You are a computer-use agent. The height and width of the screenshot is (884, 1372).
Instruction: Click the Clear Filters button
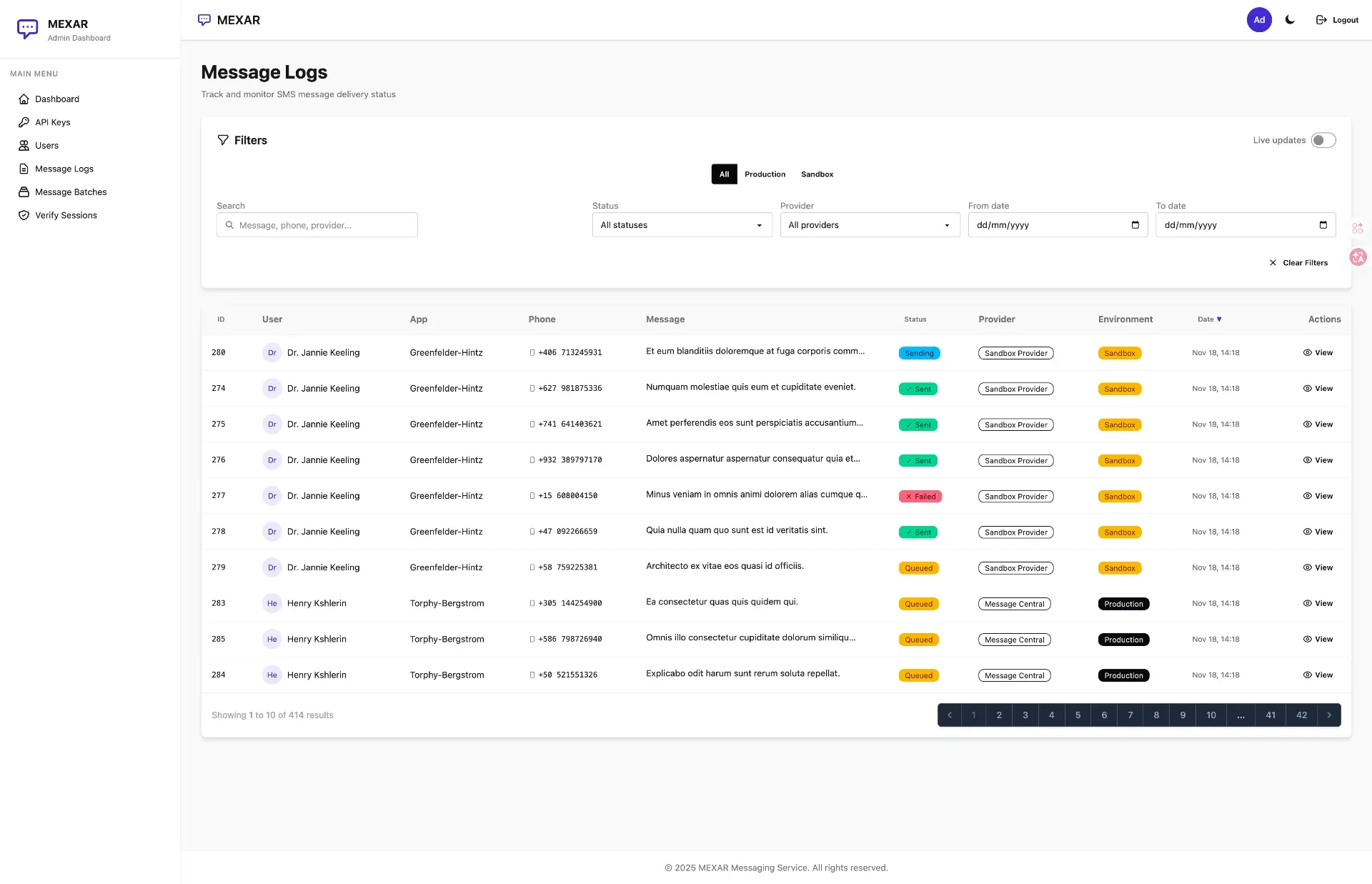click(1299, 262)
